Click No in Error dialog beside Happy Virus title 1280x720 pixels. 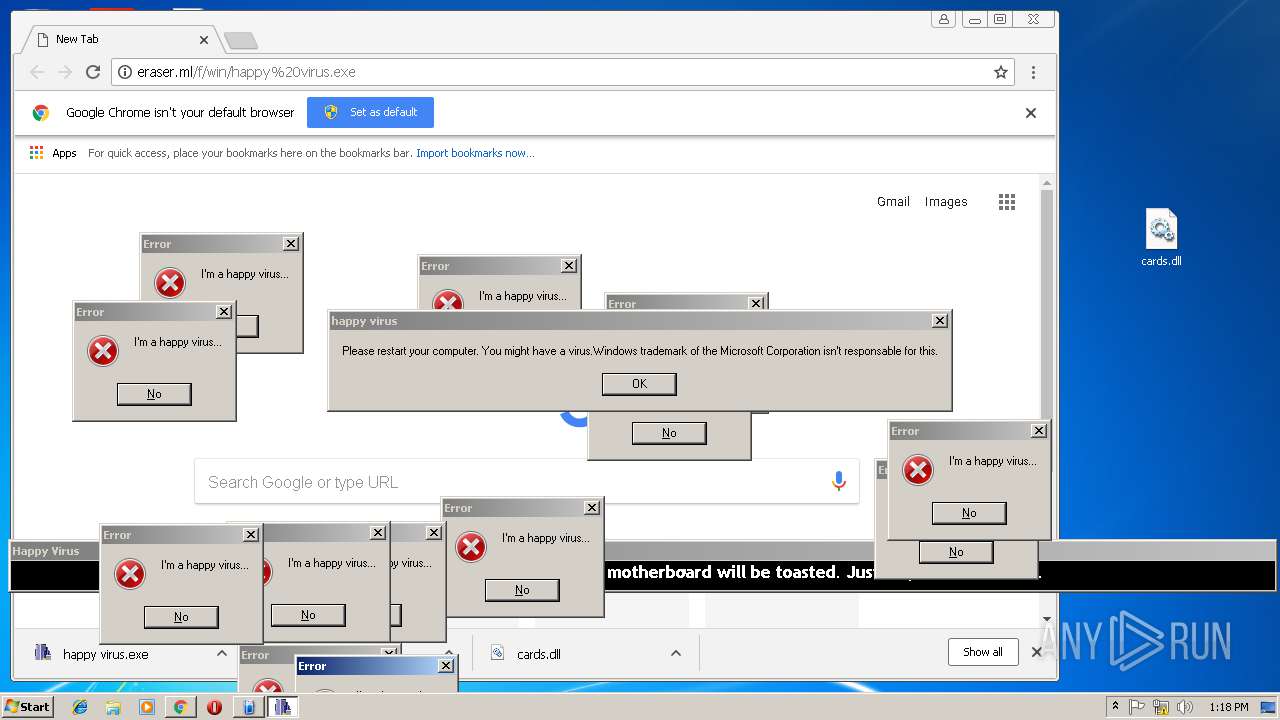181,617
